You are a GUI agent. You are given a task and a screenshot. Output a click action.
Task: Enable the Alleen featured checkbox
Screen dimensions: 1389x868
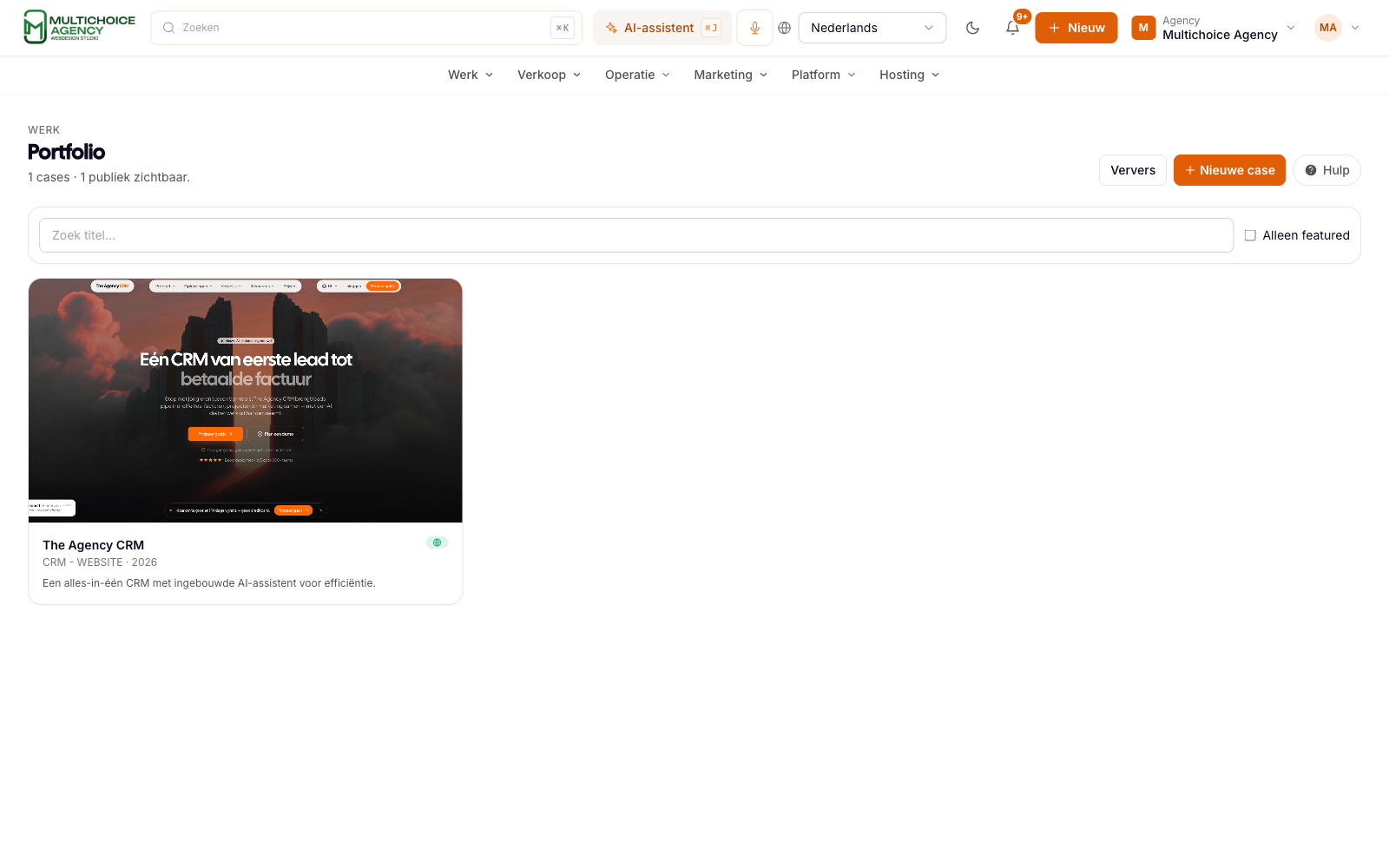click(x=1250, y=235)
